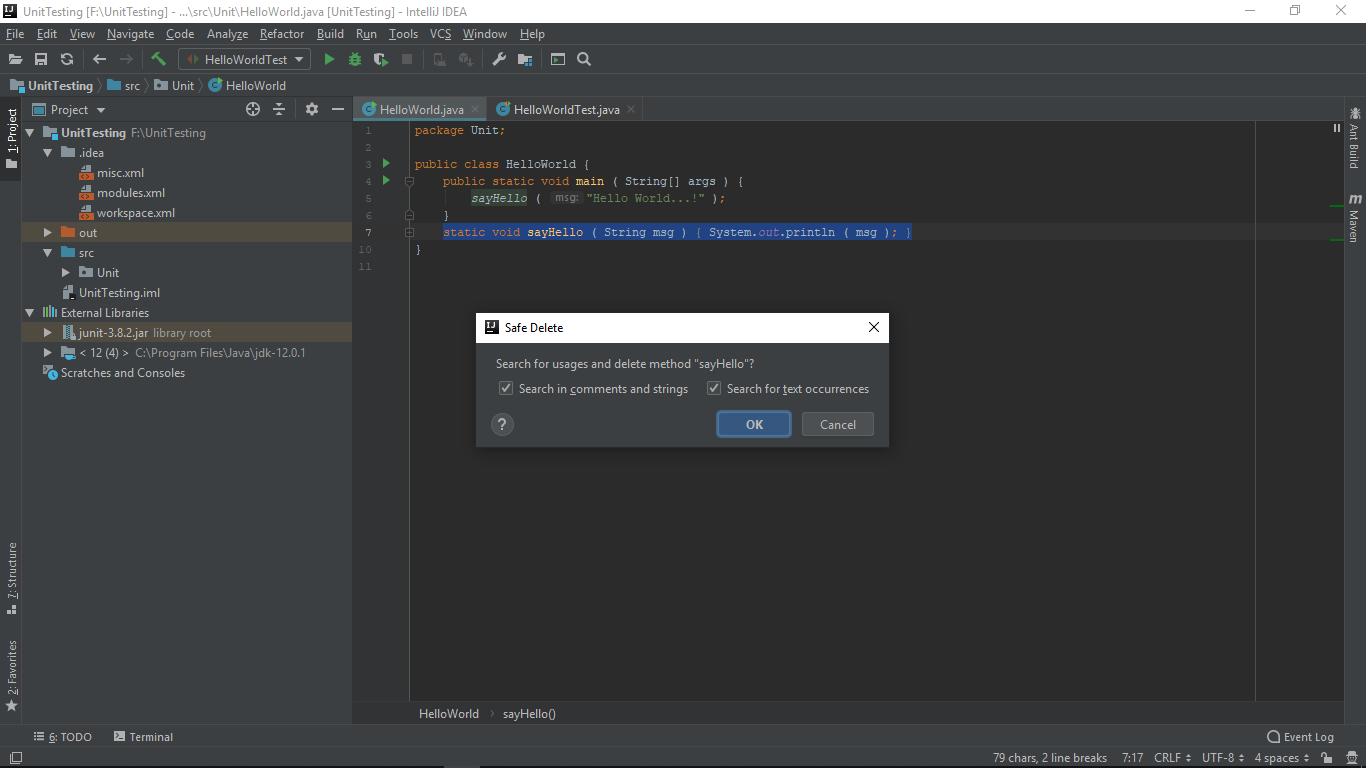Open the Refactor menu
1366x768 pixels.
click(281, 34)
